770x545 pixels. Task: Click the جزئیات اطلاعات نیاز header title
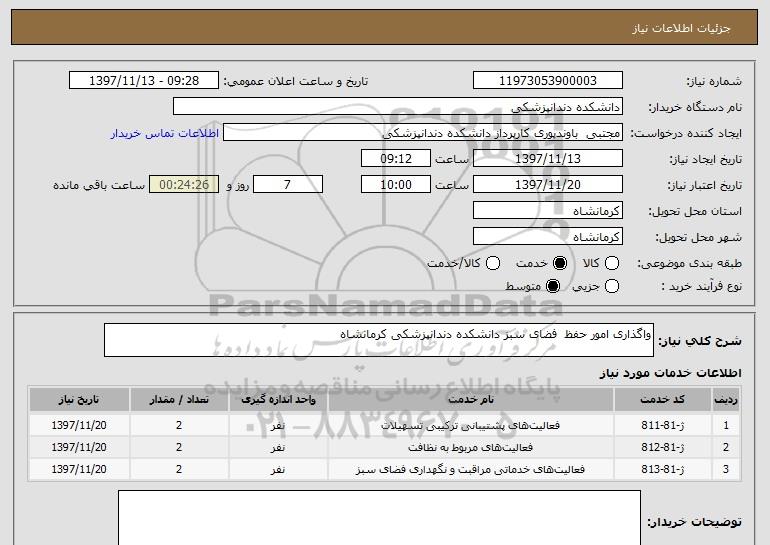click(681, 28)
